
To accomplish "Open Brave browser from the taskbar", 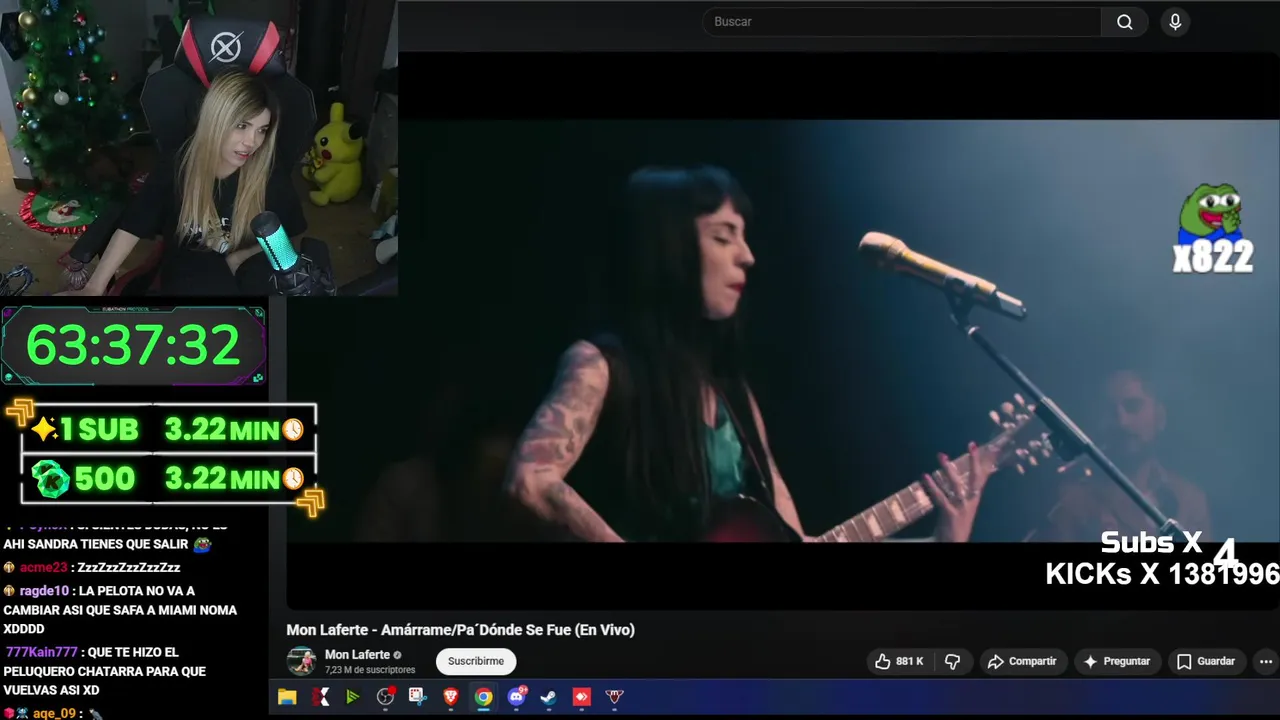I will point(451,697).
